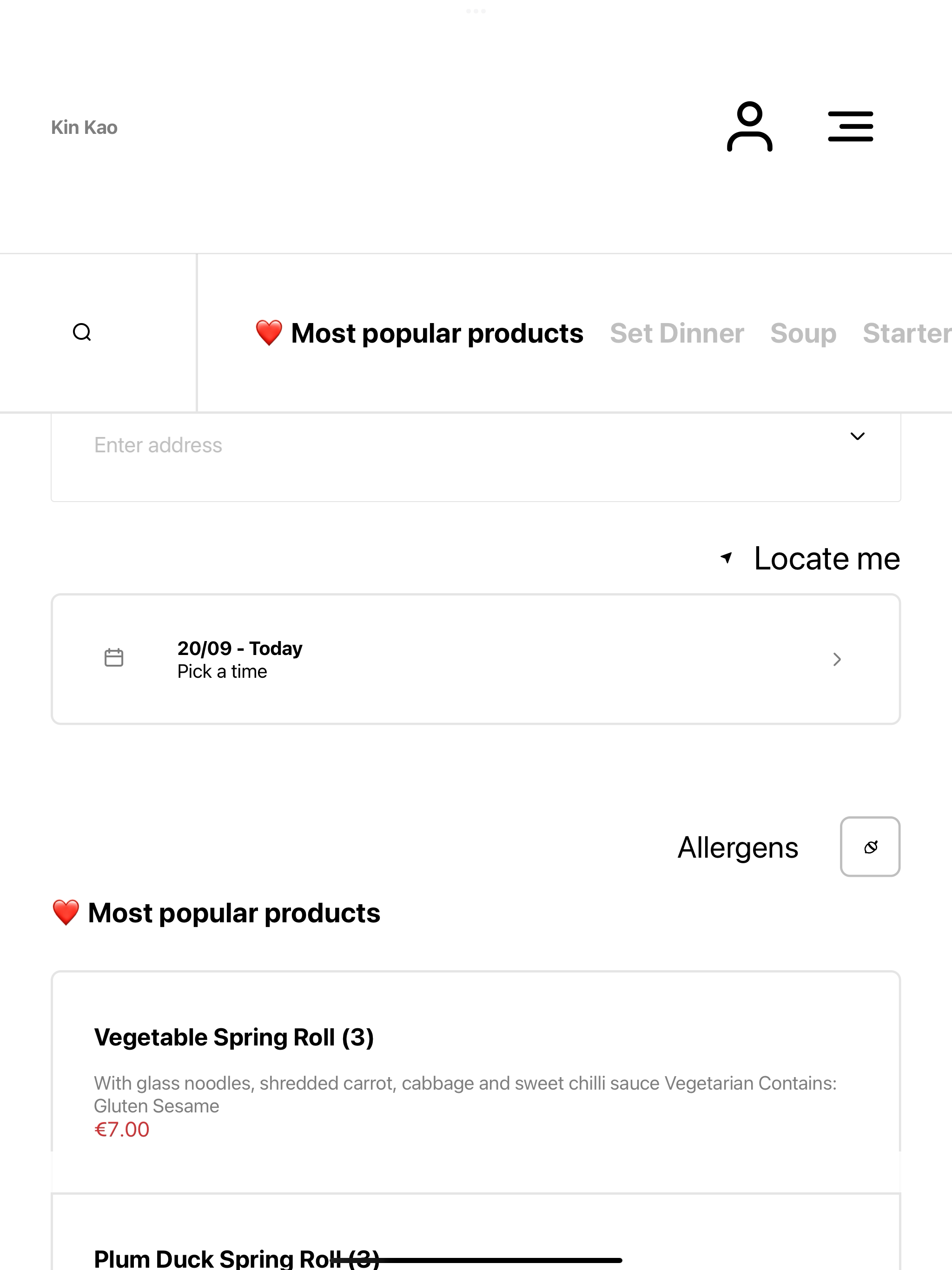The height and width of the screenshot is (1270, 952).
Task: Switch to the Set Dinner tab
Action: (676, 333)
